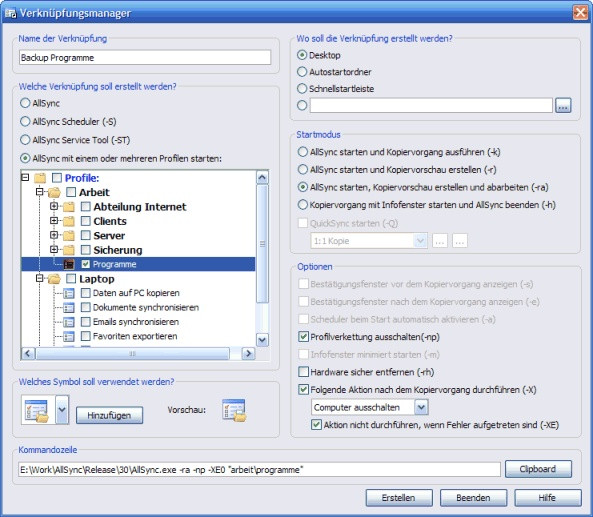The width and height of the screenshot is (593, 517).
Task: Select Kopiervorschau erstellen (-r) start mode
Action: (303, 169)
